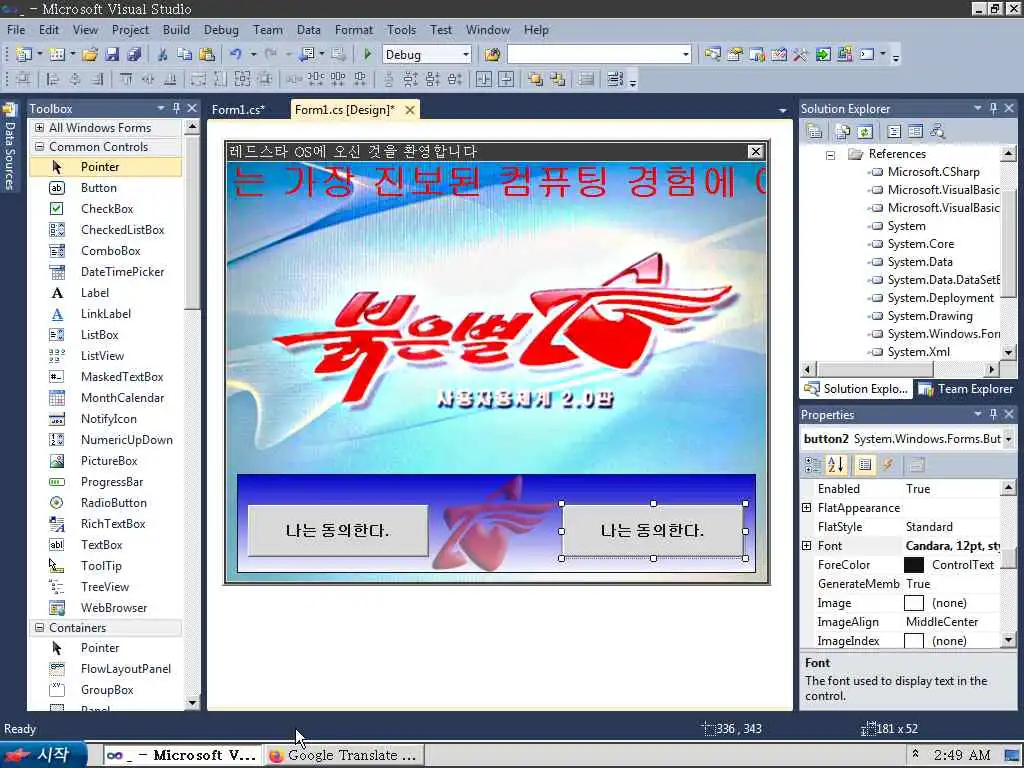Click the Save All icon
The height and width of the screenshot is (768, 1024).
click(x=134, y=55)
